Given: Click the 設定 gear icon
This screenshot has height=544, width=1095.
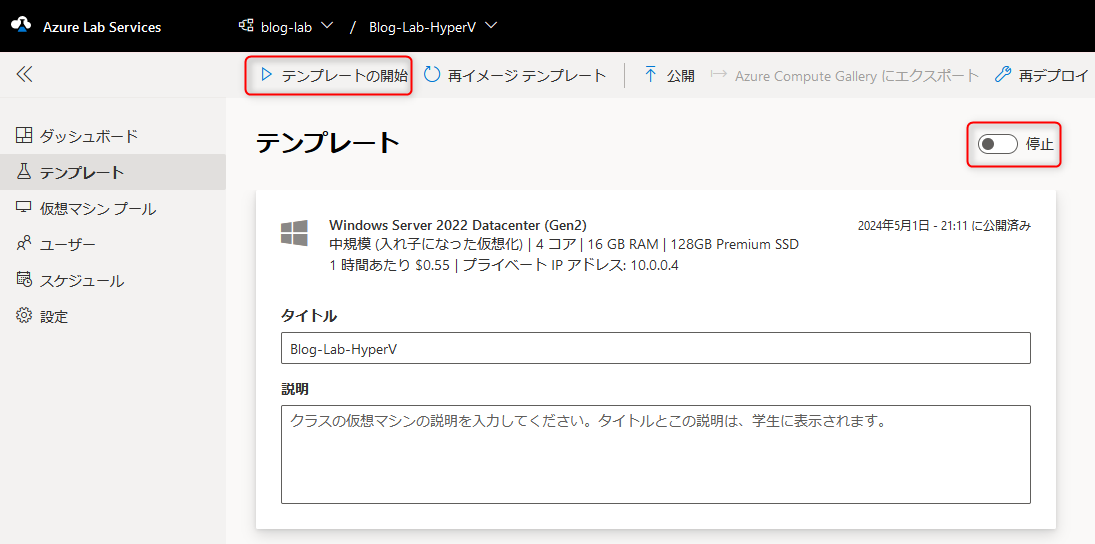Looking at the screenshot, I should point(24,316).
